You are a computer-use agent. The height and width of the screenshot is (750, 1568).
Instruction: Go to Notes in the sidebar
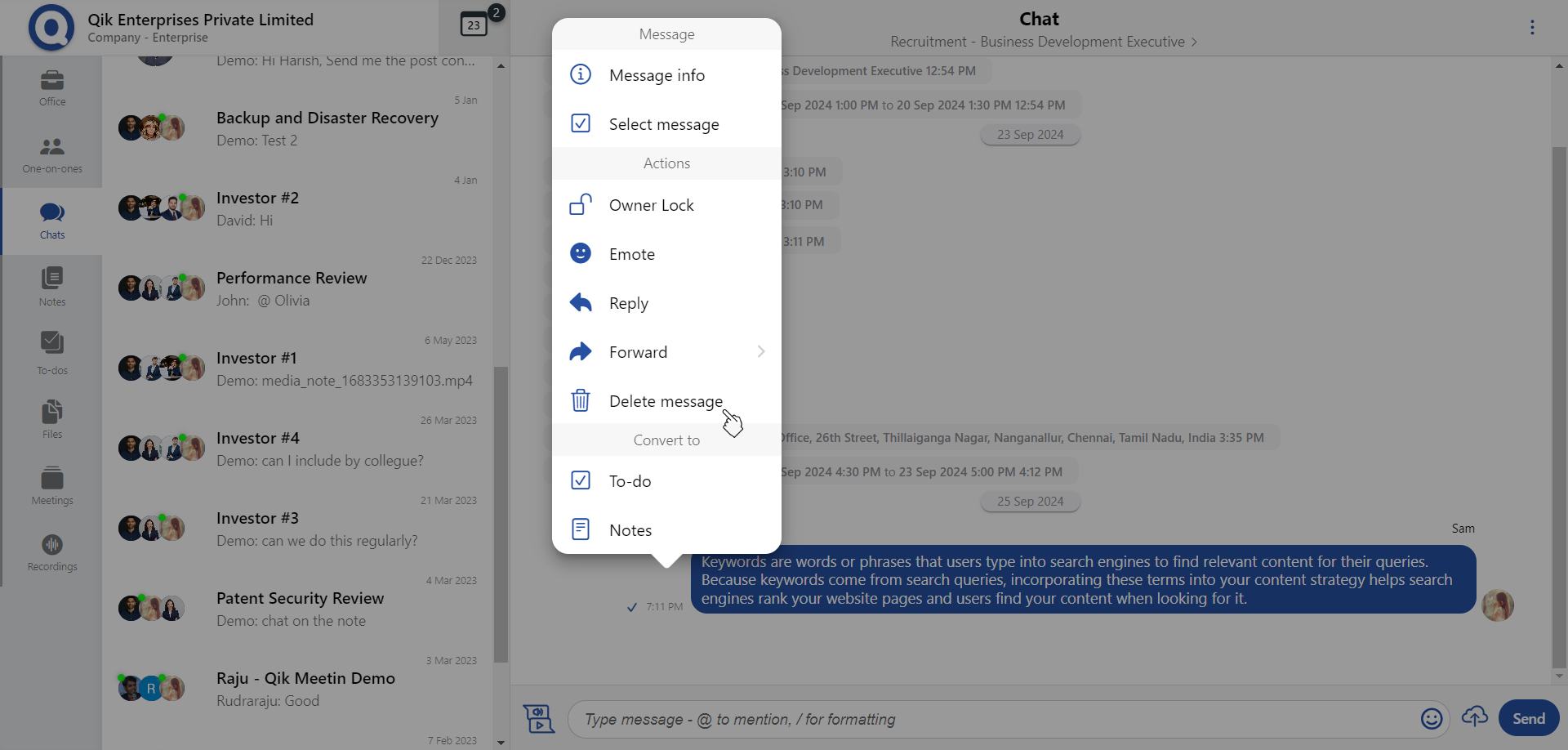[52, 287]
